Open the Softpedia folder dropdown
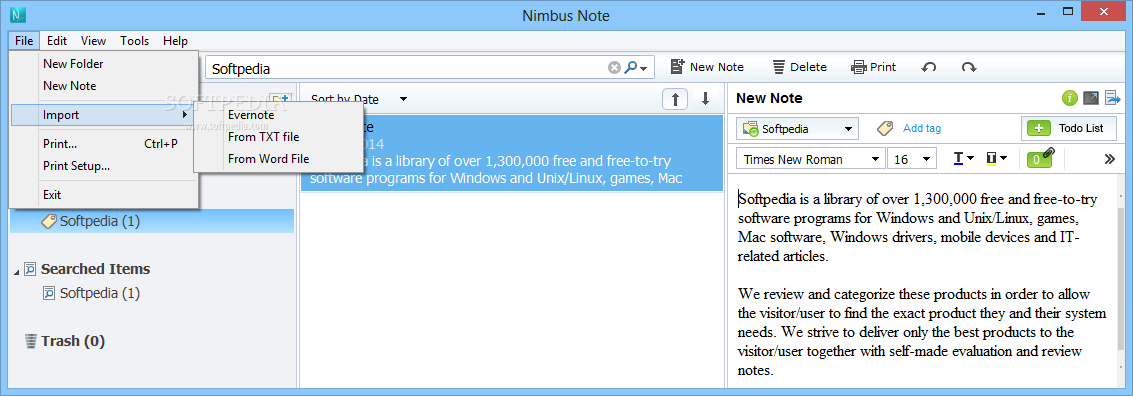 (x=797, y=129)
